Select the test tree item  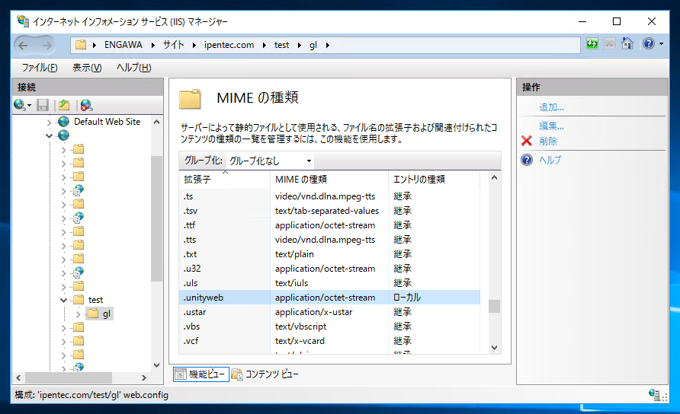coord(95,300)
